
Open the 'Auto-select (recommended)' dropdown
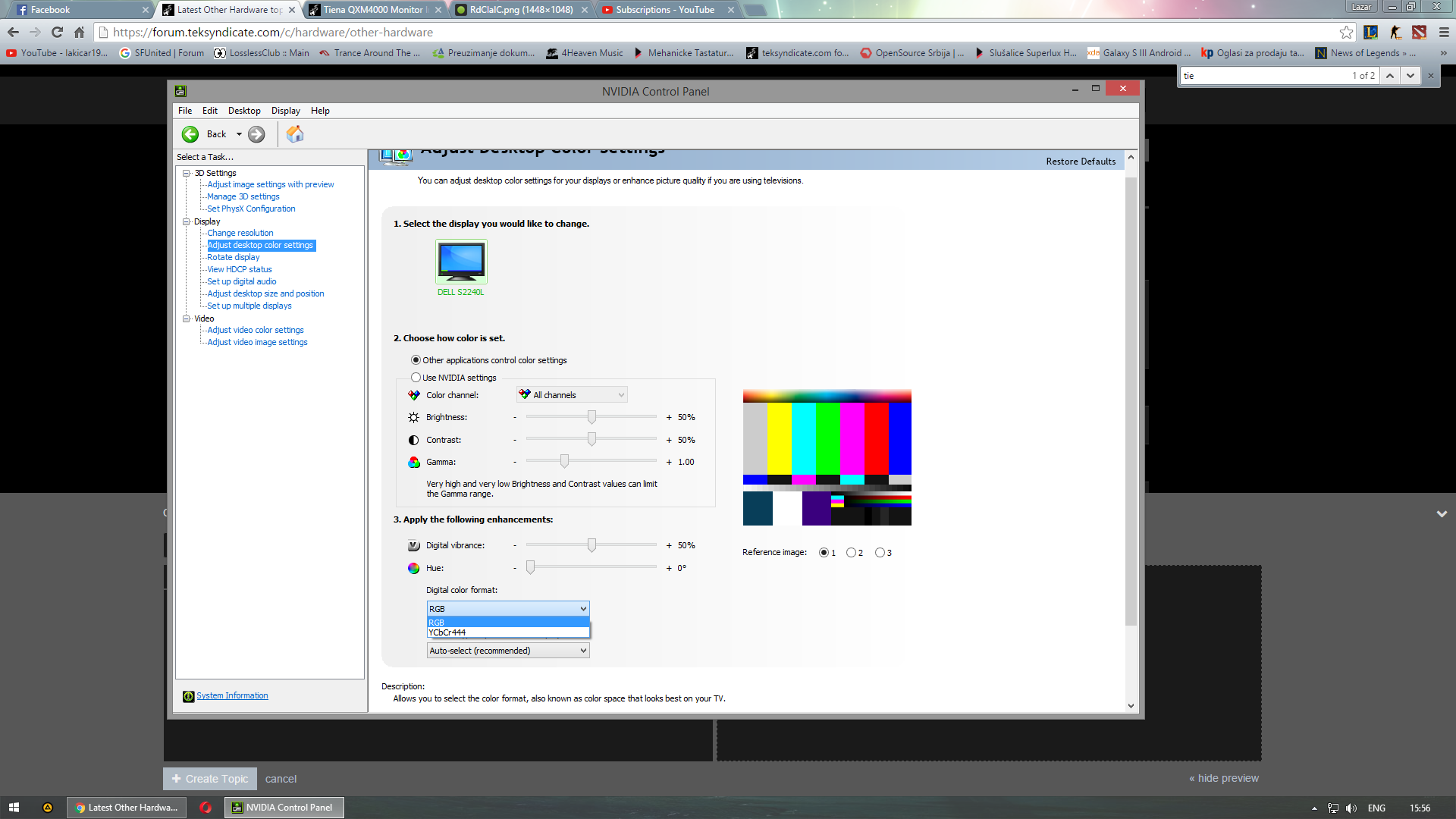click(508, 651)
